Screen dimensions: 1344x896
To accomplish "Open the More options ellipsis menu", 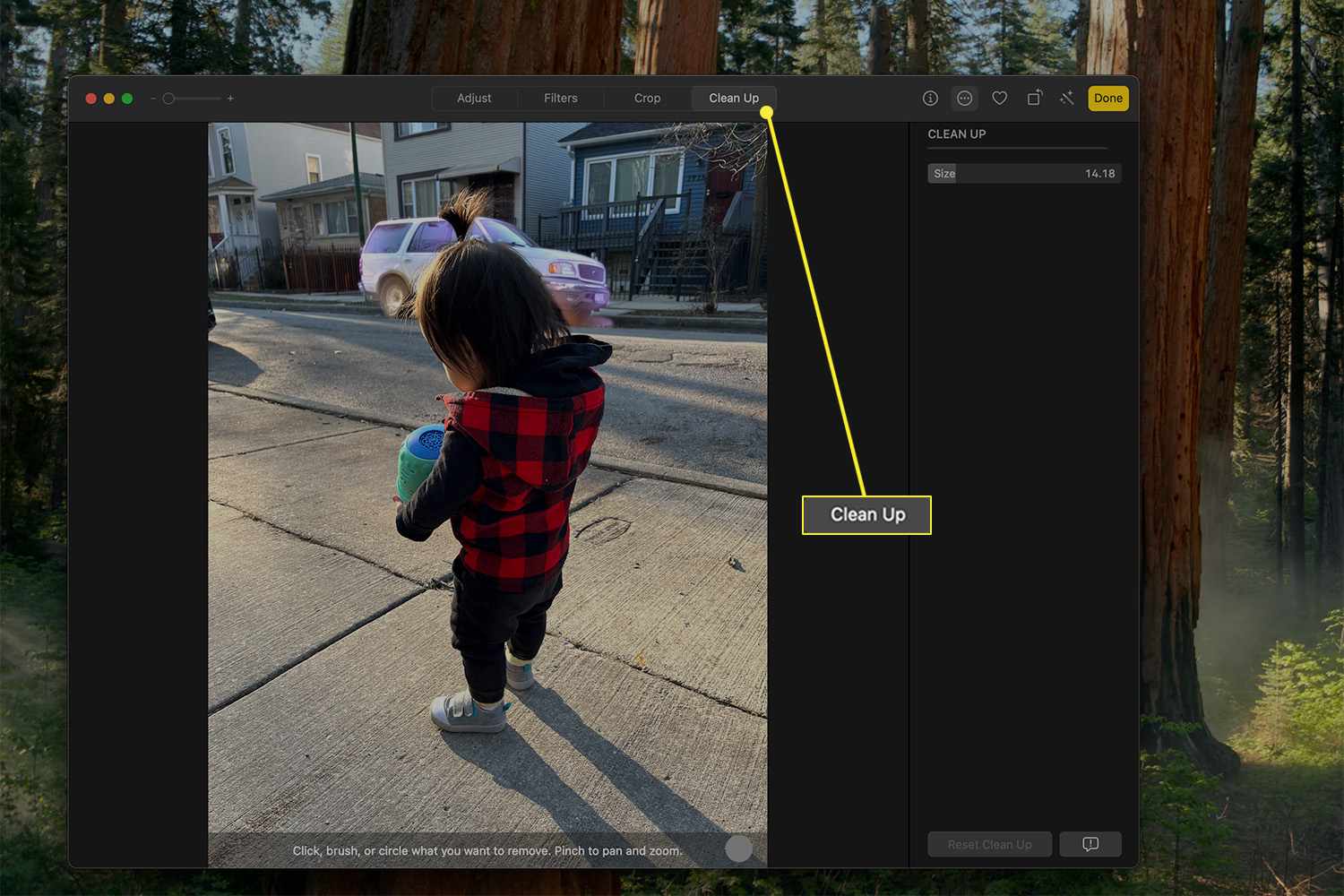I will click(964, 99).
